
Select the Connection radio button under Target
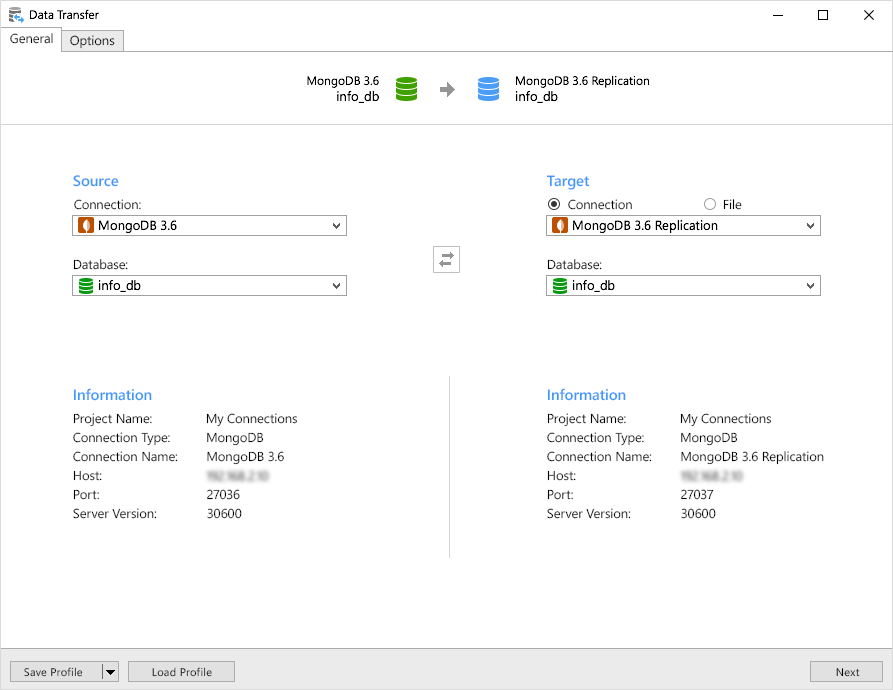coord(554,204)
